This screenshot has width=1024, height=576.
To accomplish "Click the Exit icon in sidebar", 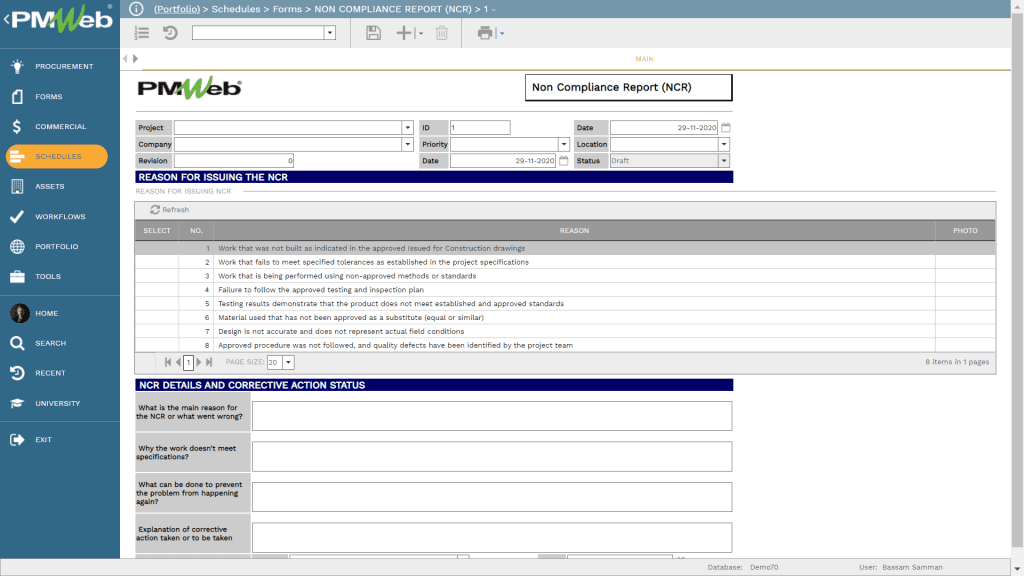I will click(18, 440).
